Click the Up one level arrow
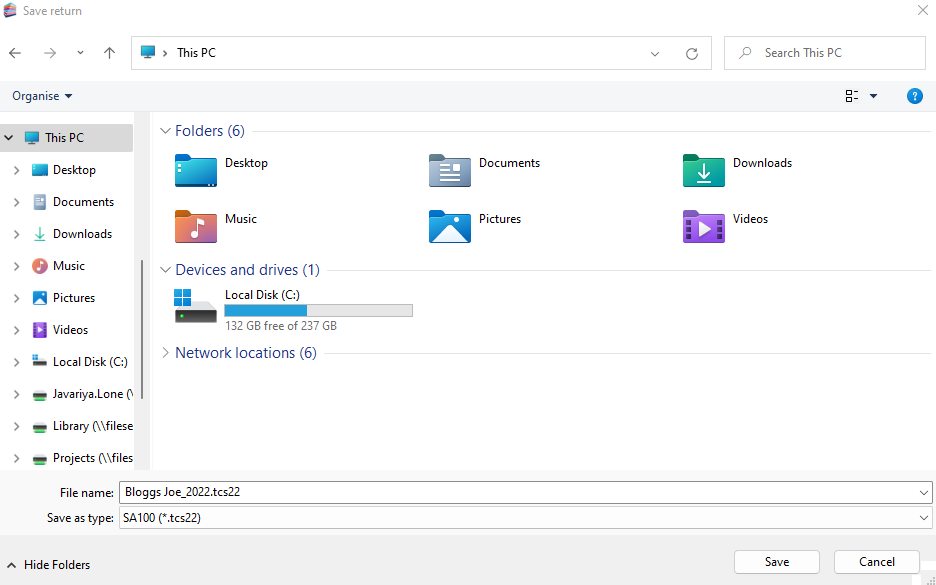The width and height of the screenshot is (936, 585). click(110, 53)
